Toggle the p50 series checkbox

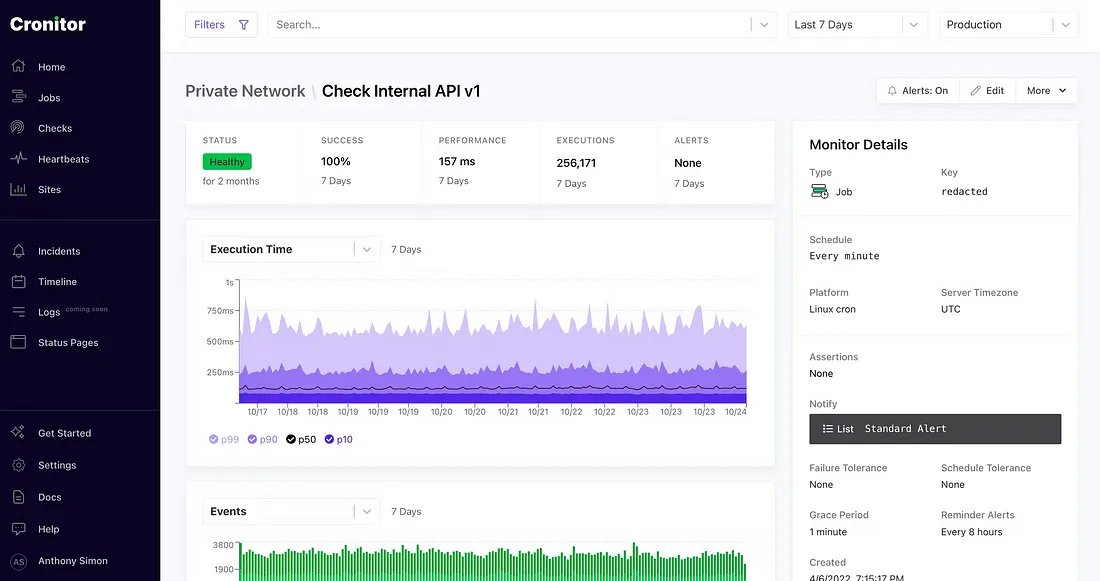pos(291,439)
